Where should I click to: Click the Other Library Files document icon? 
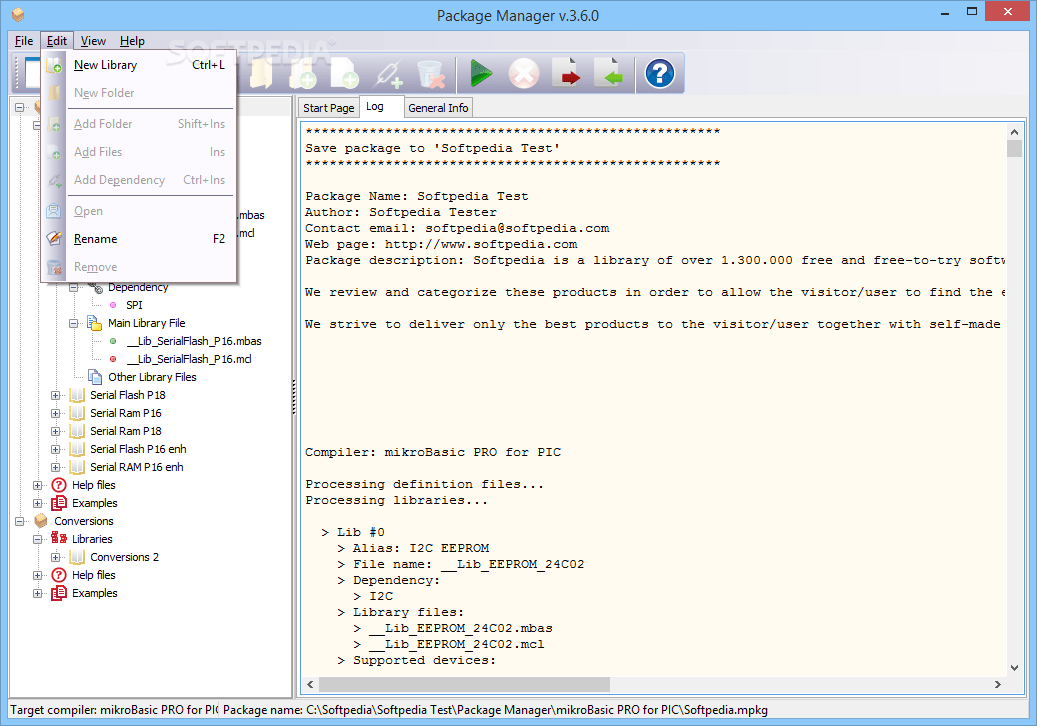95,377
